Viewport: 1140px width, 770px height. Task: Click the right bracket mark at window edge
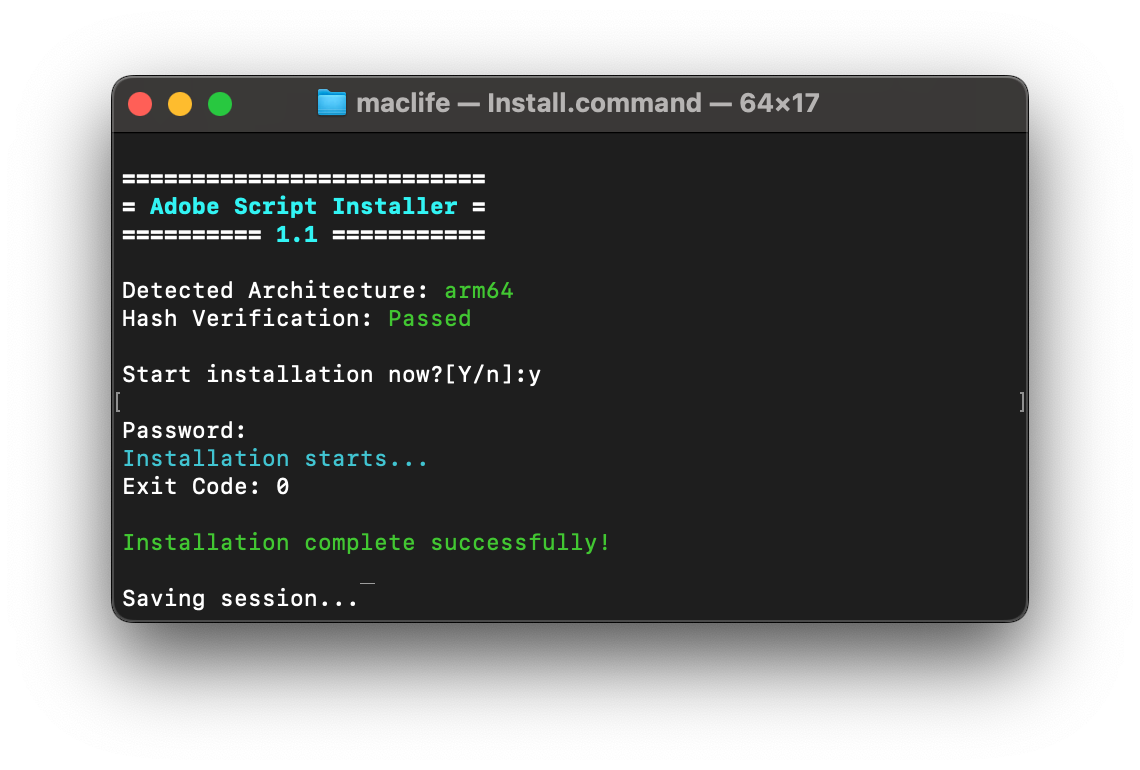pyautogui.click(x=1021, y=402)
